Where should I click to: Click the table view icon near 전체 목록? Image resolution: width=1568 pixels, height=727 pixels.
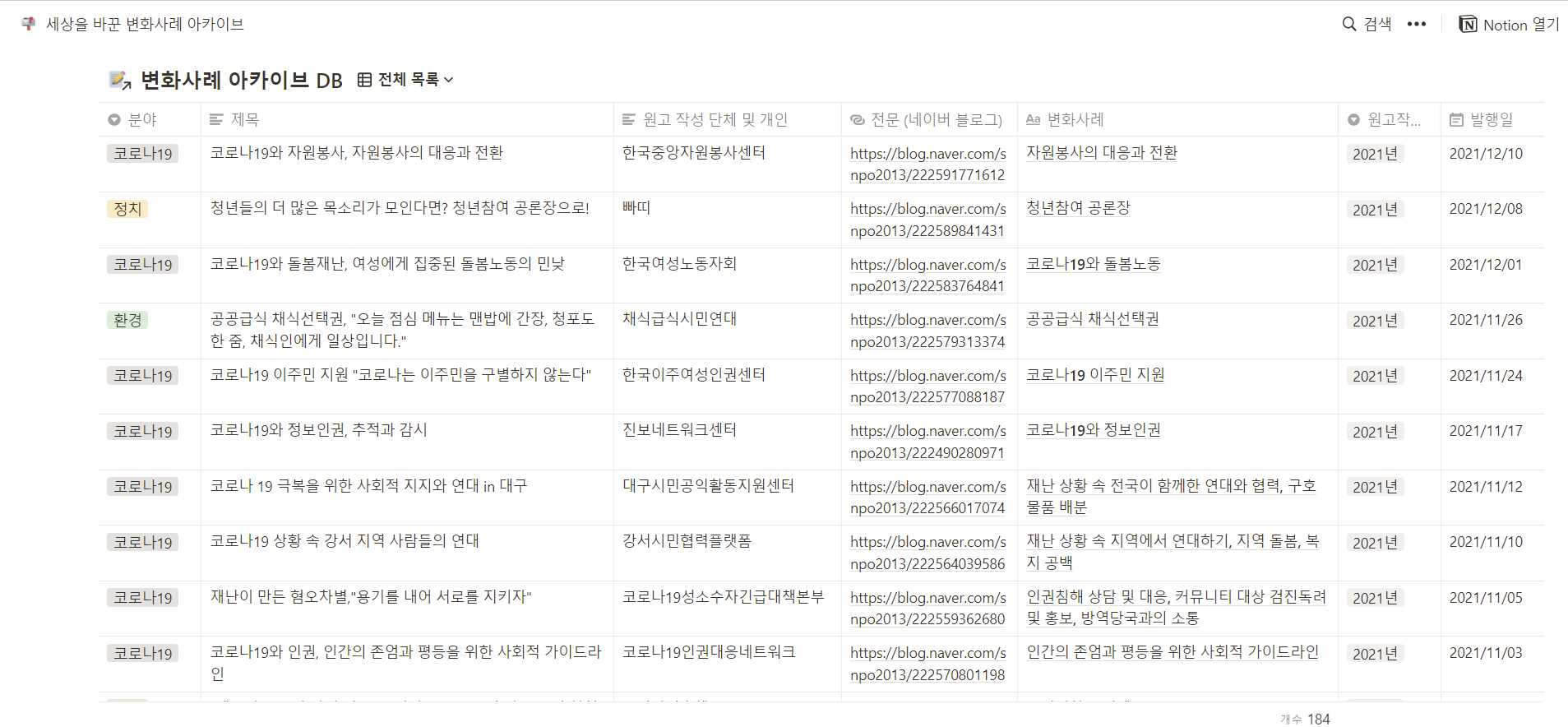click(x=364, y=80)
